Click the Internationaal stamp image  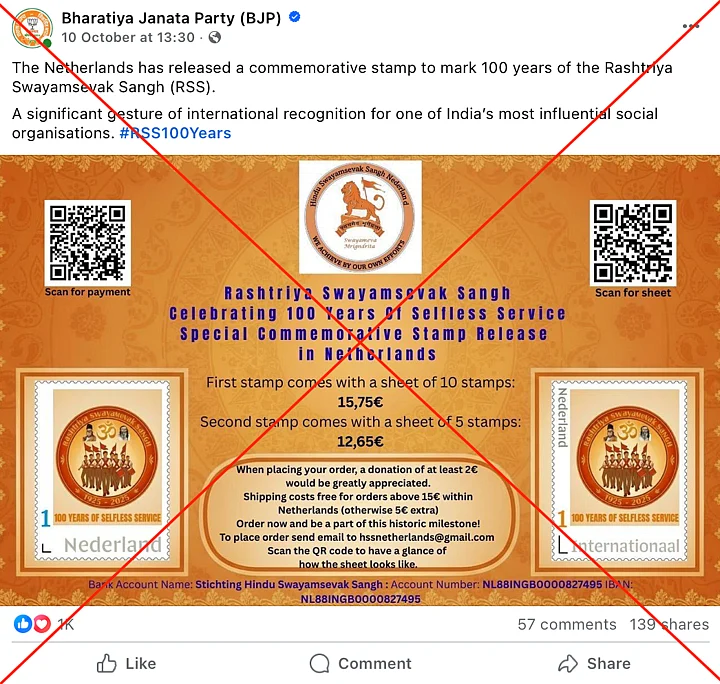[x=619, y=471]
